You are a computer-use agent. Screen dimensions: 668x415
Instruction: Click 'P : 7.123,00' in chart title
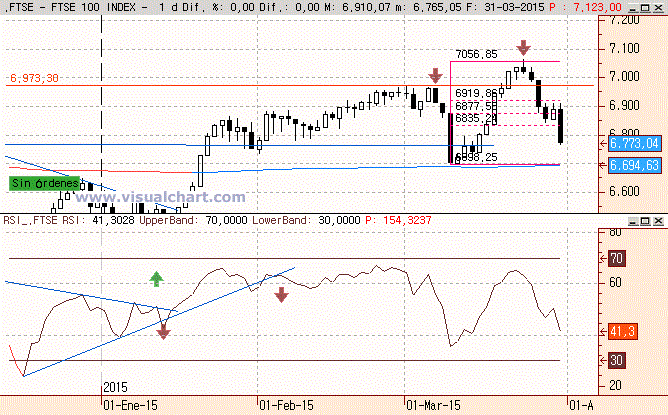point(585,7)
